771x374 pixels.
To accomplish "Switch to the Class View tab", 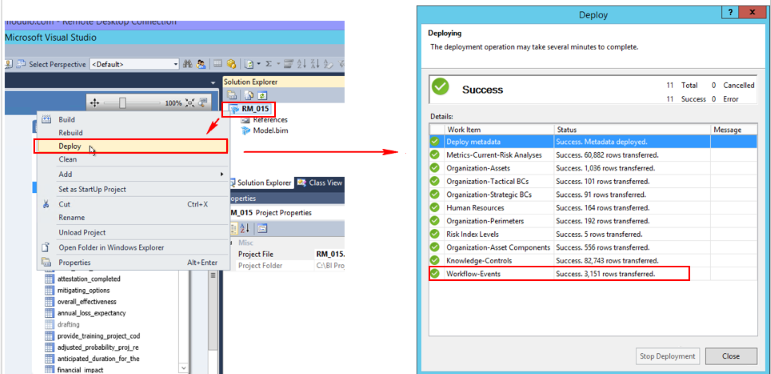I will click(x=320, y=183).
